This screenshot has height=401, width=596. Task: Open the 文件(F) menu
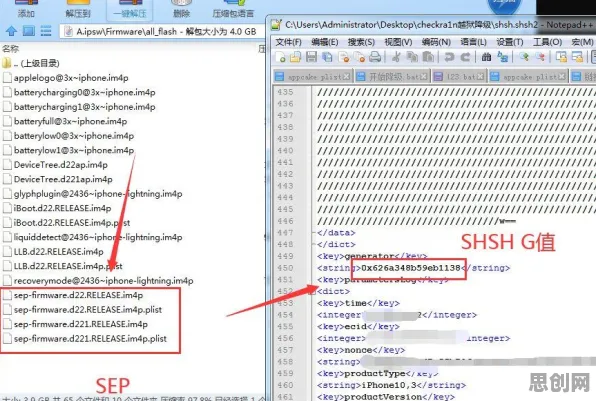pos(288,42)
